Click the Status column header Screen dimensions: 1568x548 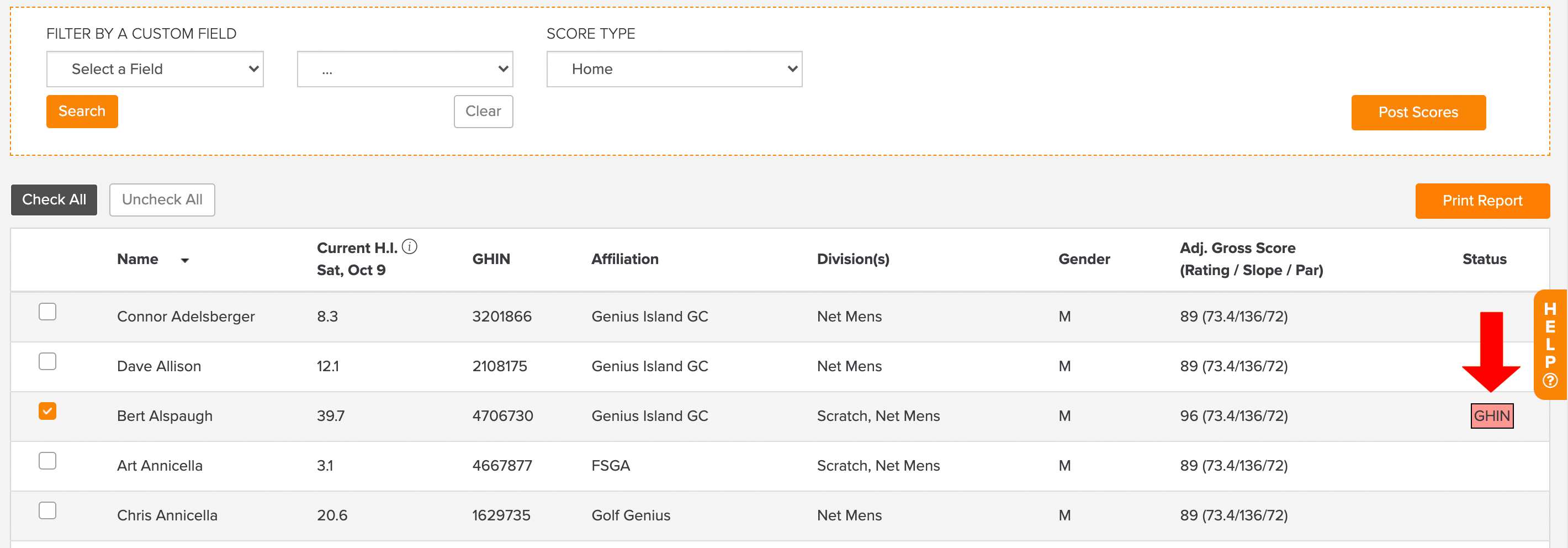click(1484, 260)
